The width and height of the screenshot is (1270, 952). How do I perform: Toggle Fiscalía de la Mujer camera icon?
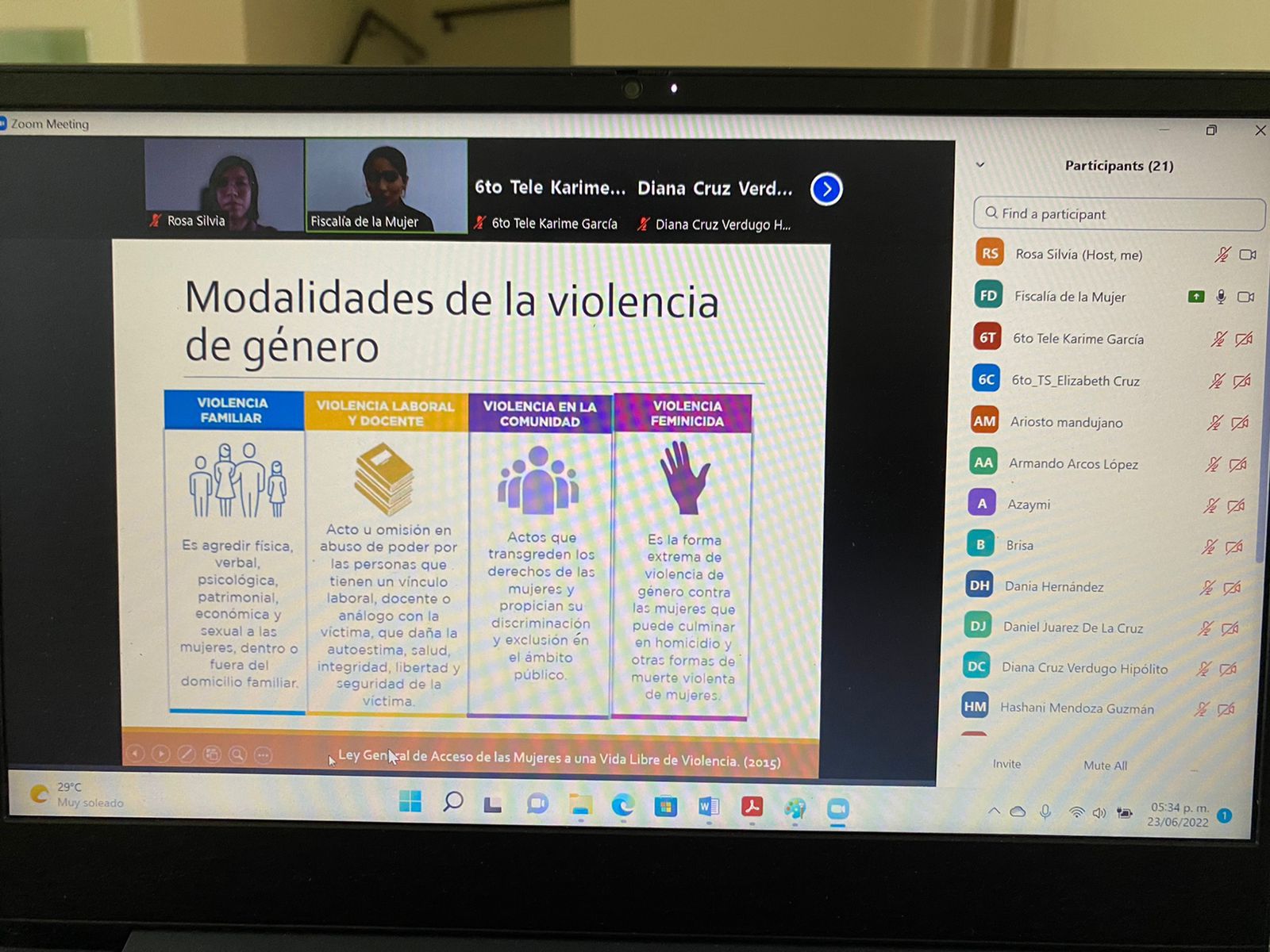pyautogui.click(x=1246, y=297)
